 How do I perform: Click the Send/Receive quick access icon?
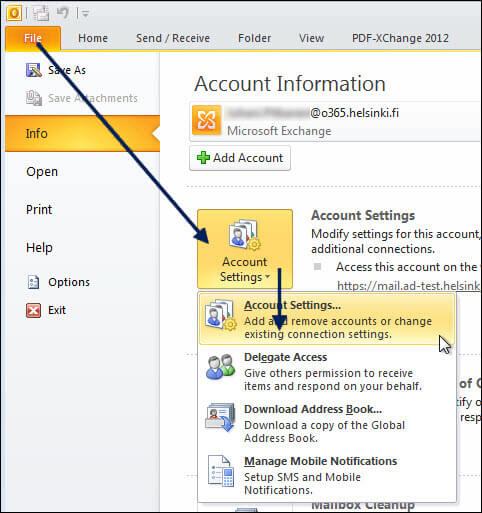point(41,14)
